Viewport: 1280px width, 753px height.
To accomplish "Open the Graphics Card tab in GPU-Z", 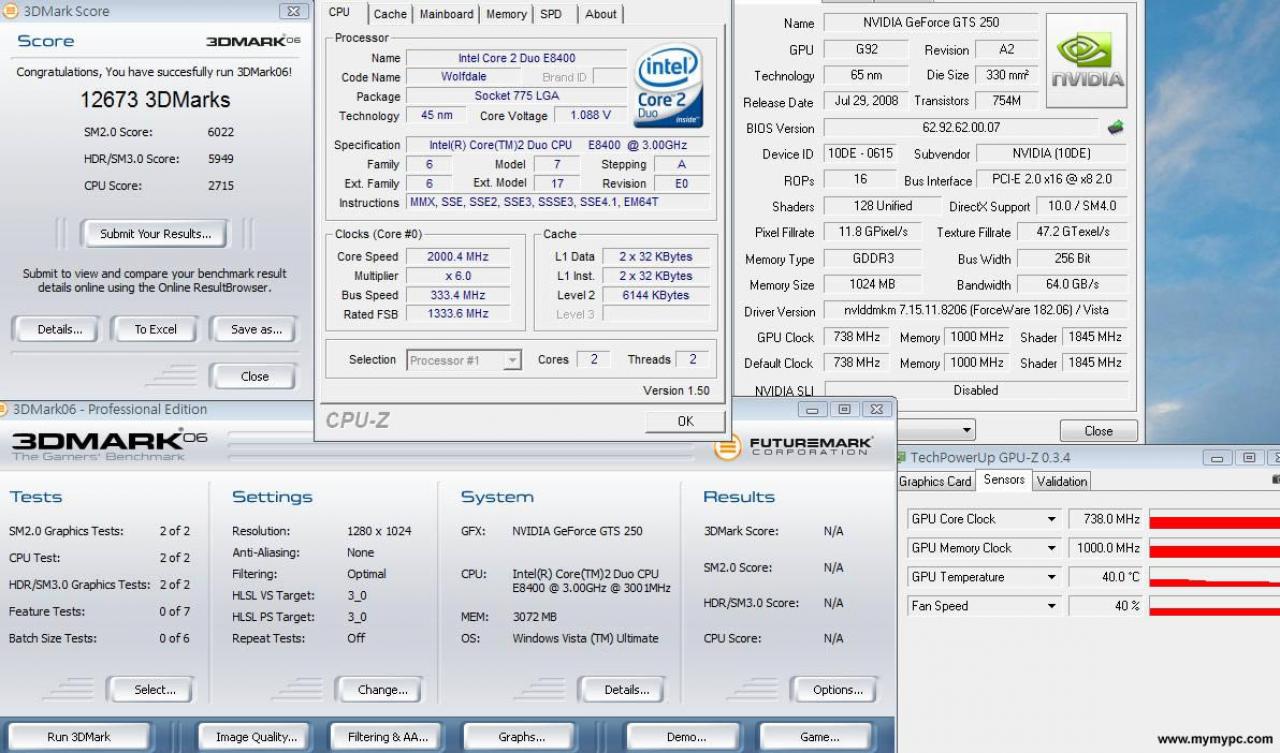I will click(x=935, y=481).
